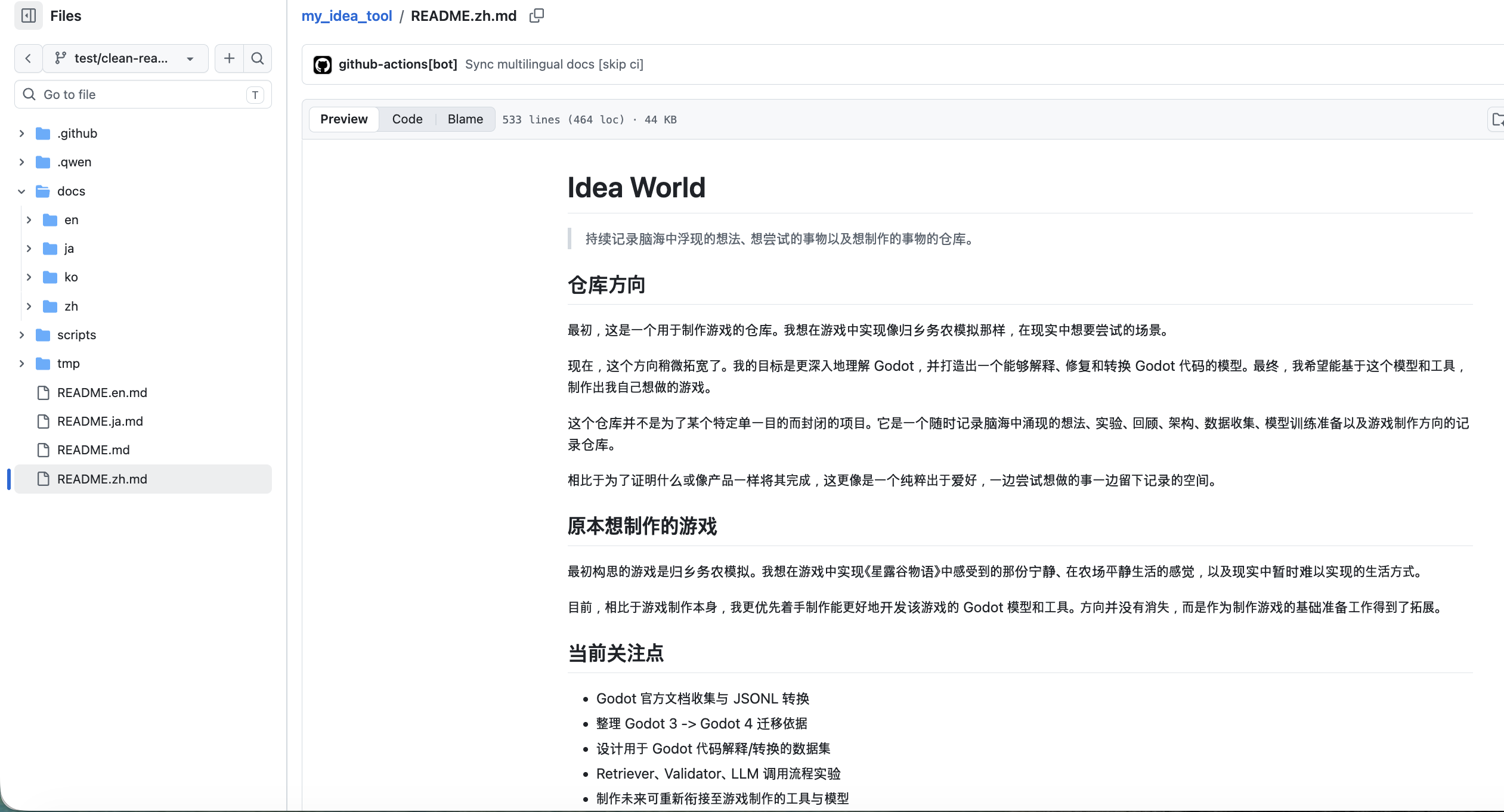Select the .github folder icon

pyautogui.click(x=43, y=134)
